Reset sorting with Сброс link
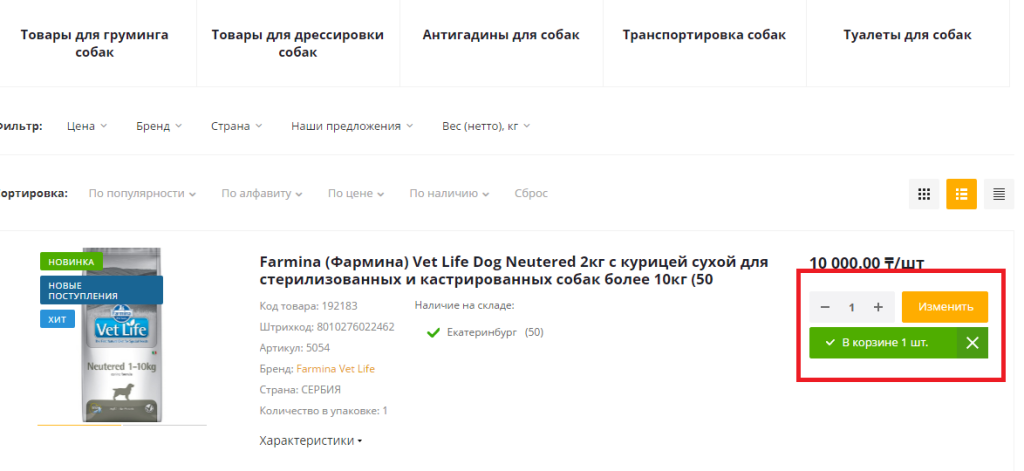This screenshot has width=1024, height=471. pyautogui.click(x=531, y=193)
